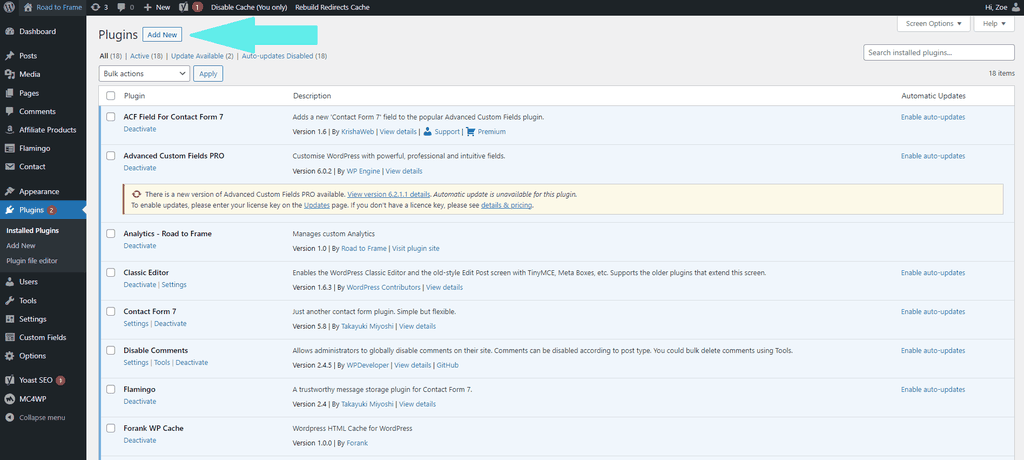Filter plugins by Update Available
Image resolution: width=1024 pixels, height=460 pixels.
point(201,56)
